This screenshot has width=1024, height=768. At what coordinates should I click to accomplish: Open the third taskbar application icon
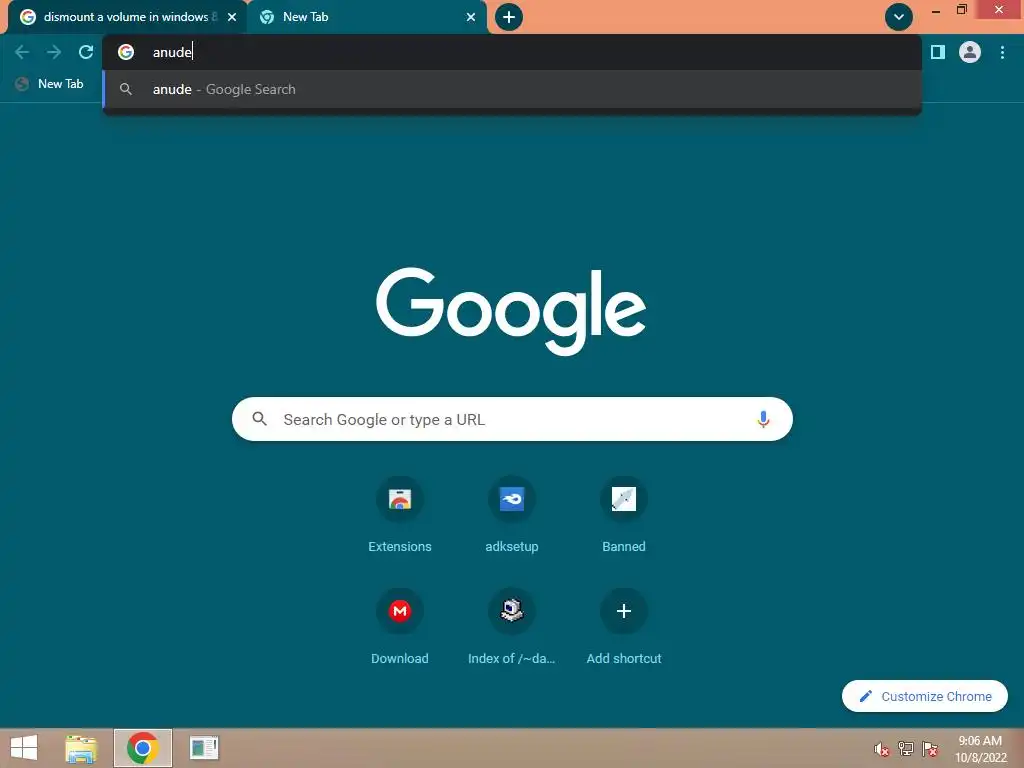(x=204, y=748)
